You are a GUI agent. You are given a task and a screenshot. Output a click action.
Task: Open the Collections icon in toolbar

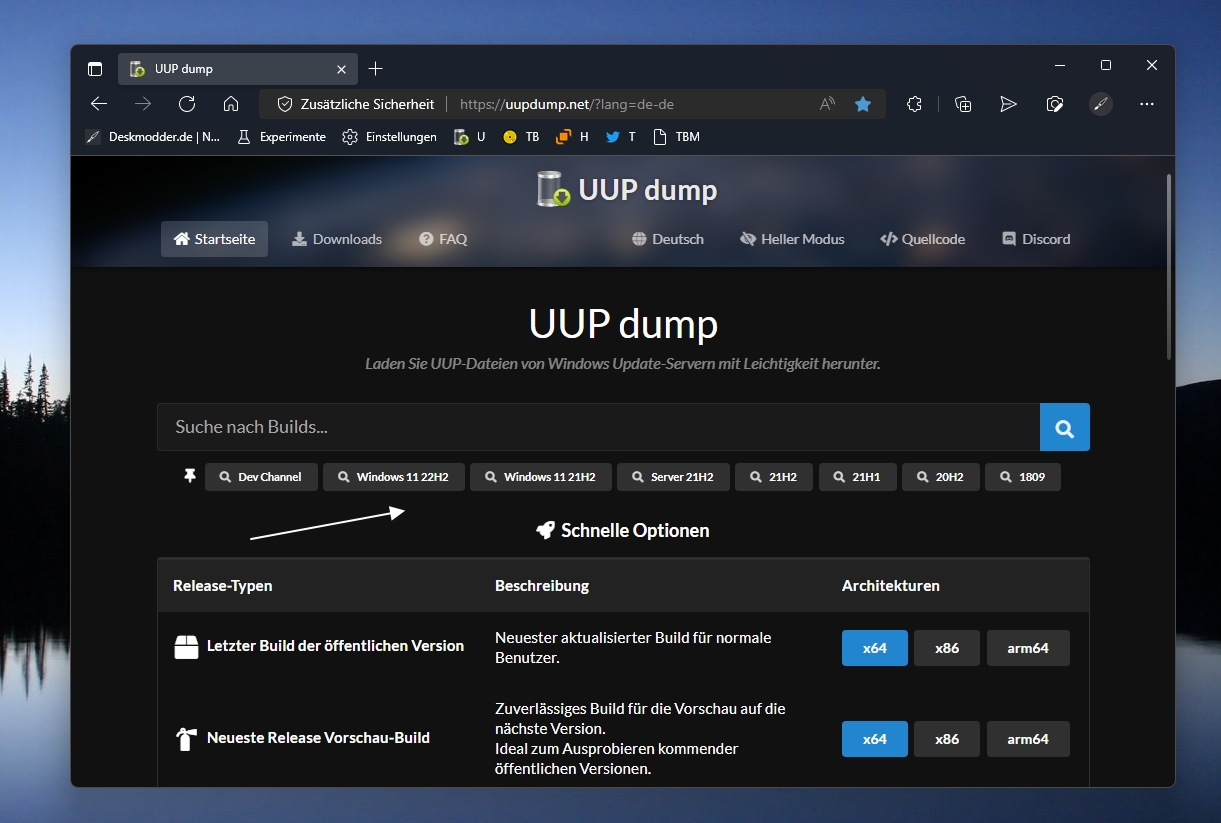[x=963, y=104]
